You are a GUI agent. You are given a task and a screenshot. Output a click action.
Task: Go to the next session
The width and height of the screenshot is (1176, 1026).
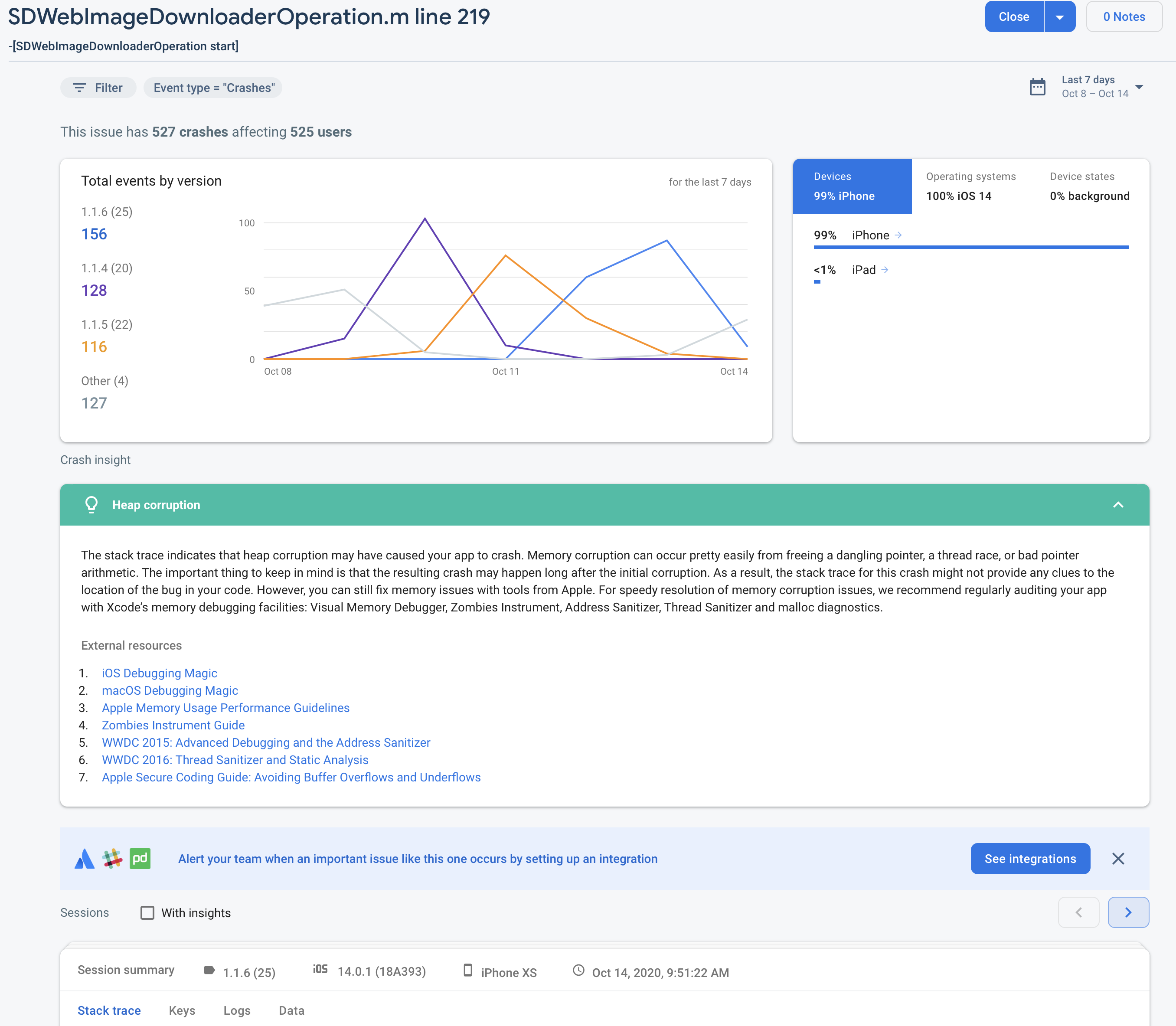[x=1128, y=912]
